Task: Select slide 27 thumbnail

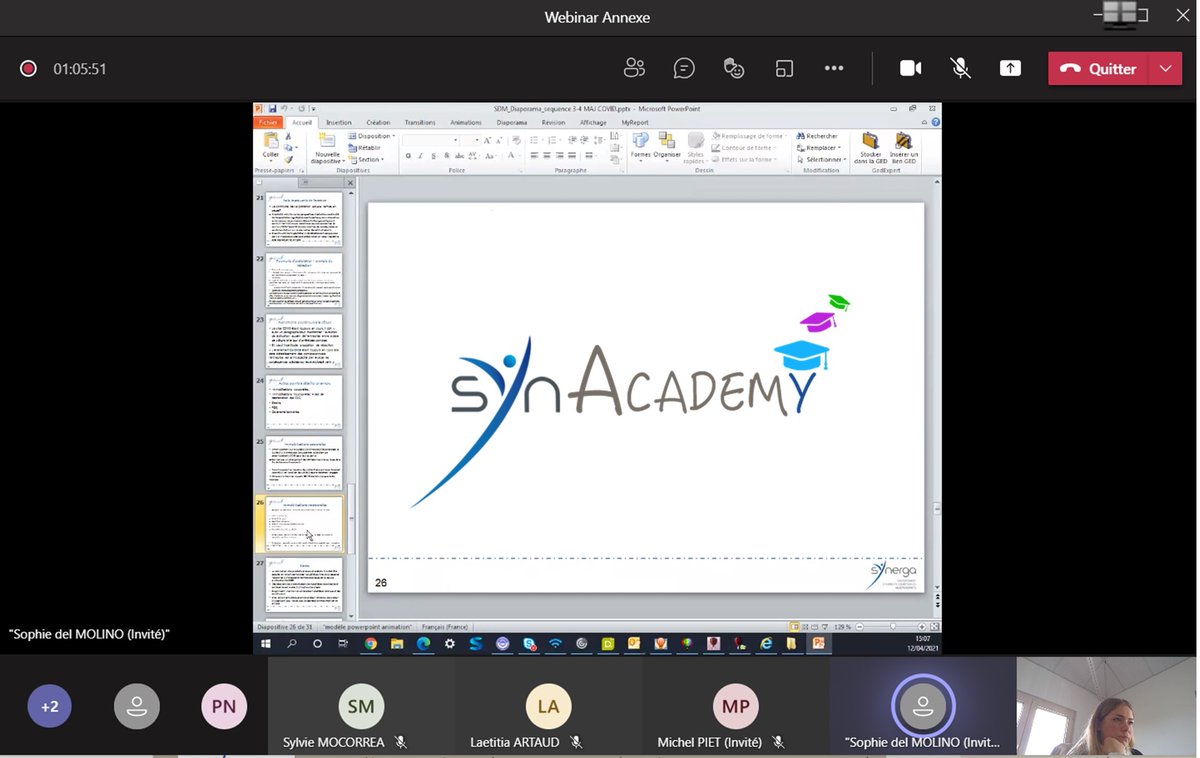Action: pyautogui.click(x=304, y=585)
